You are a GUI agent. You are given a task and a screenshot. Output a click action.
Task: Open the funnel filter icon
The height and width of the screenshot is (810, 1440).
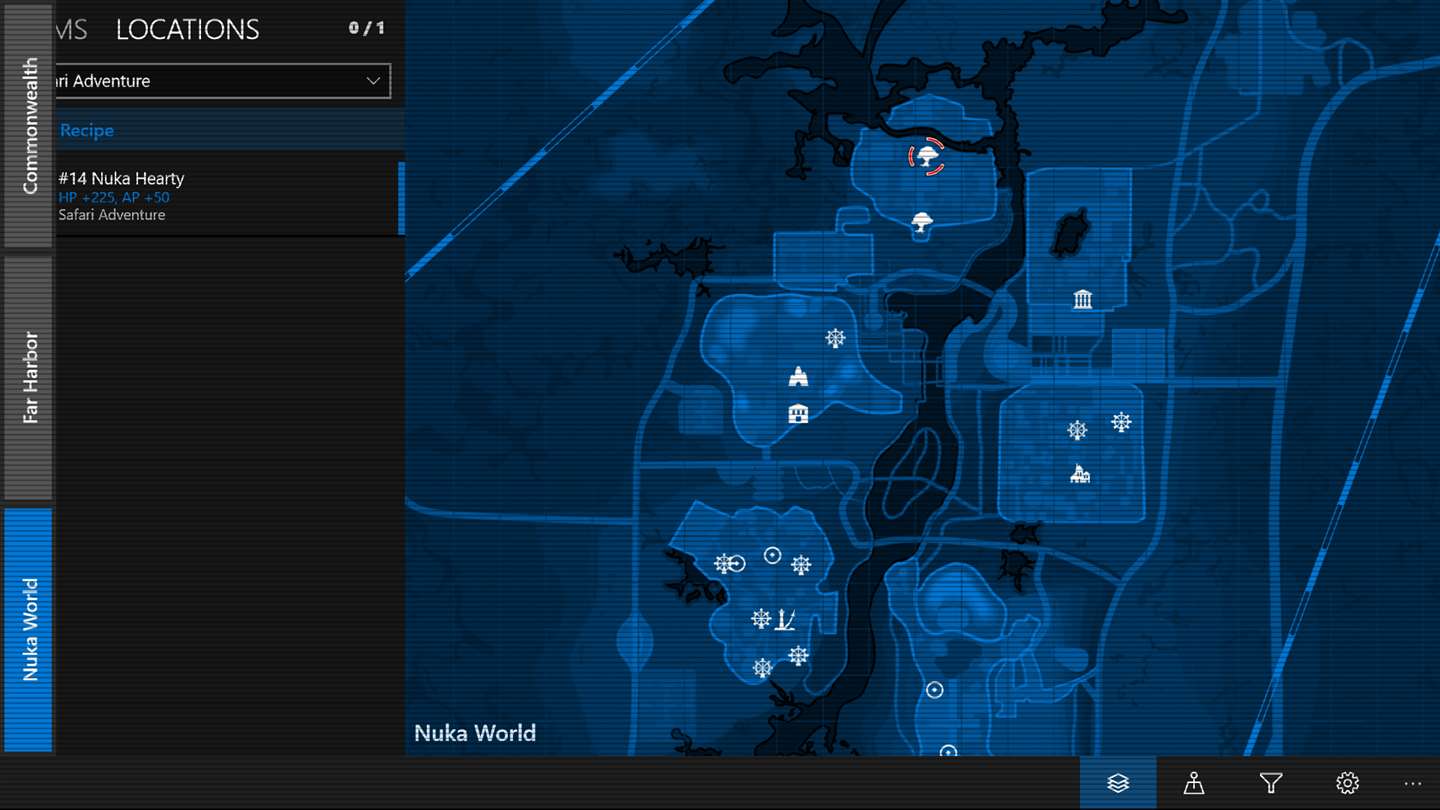coord(1271,783)
